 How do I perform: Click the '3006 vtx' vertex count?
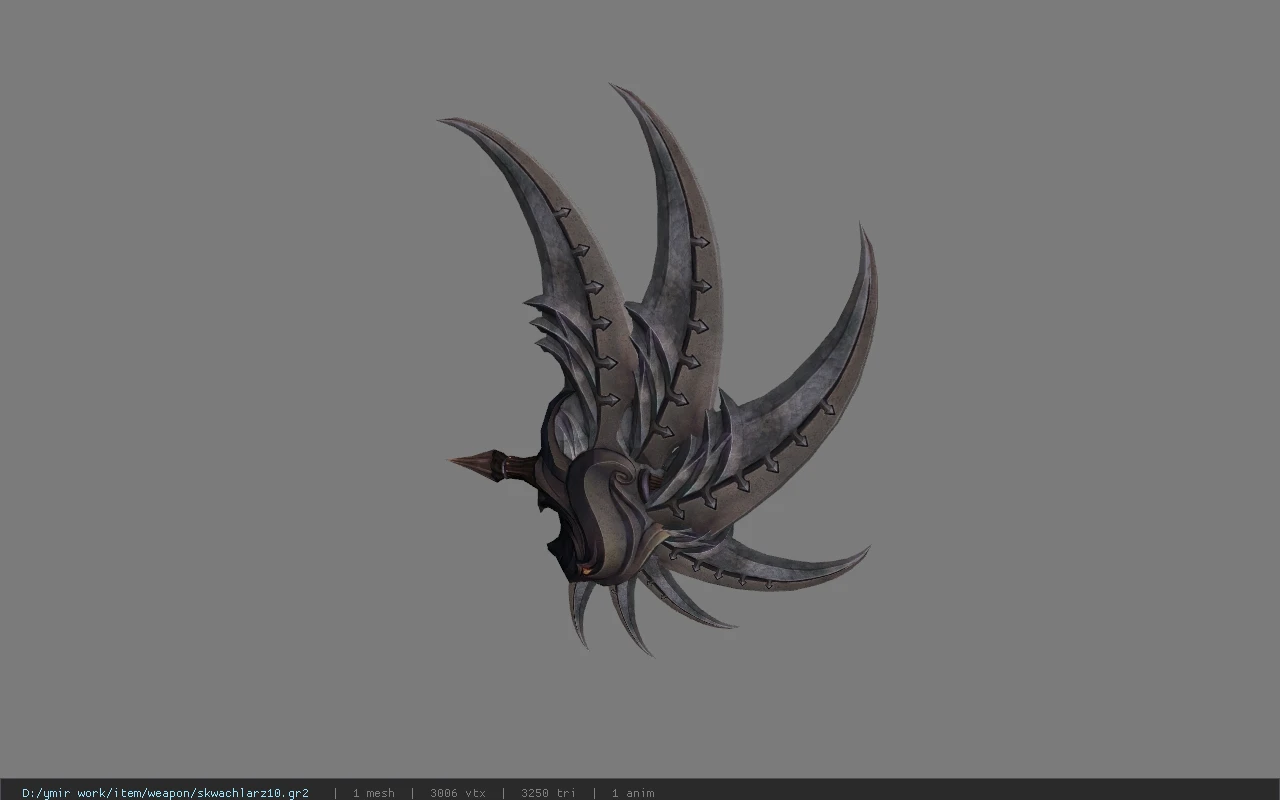(x=457, y=793)
